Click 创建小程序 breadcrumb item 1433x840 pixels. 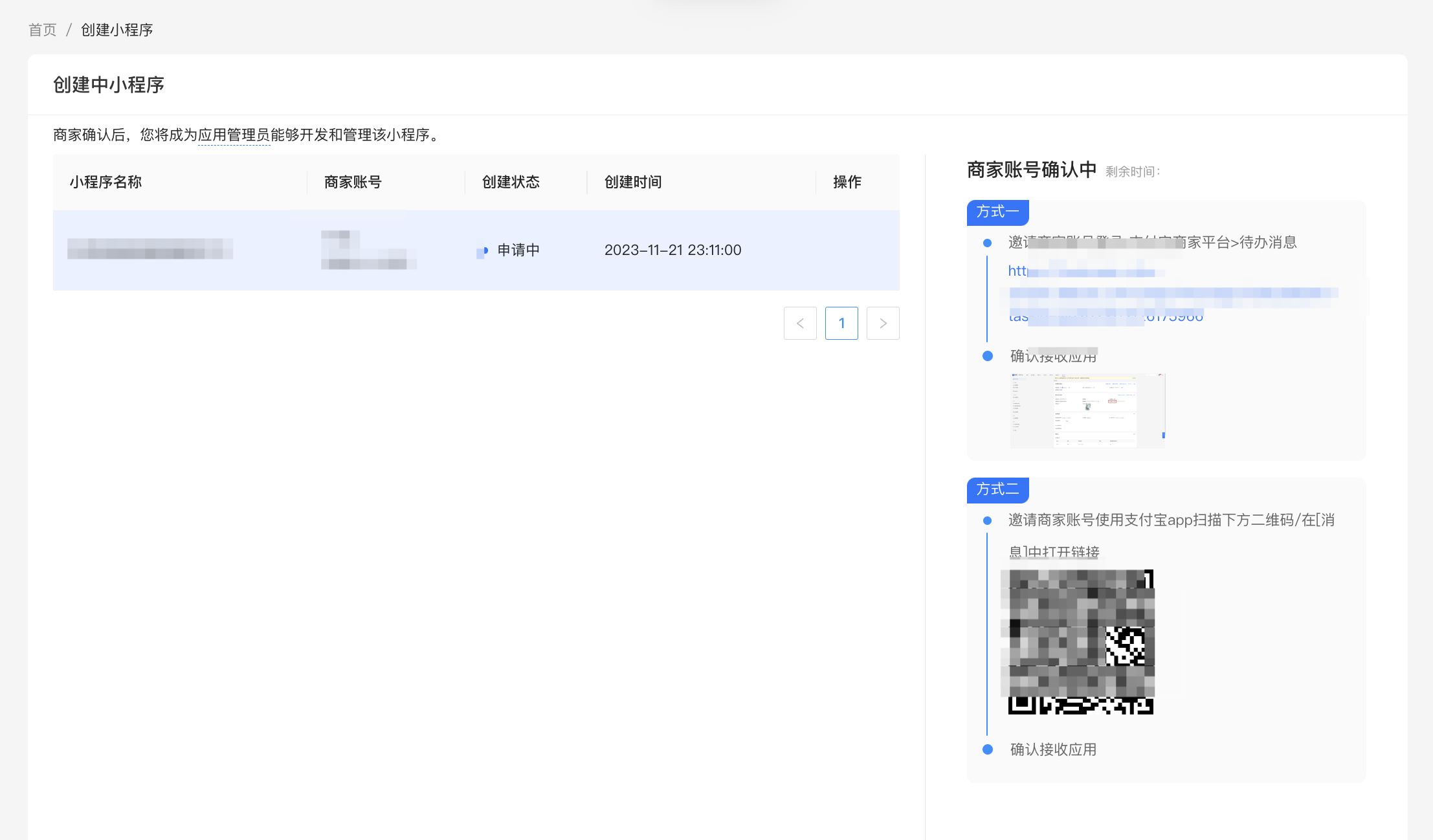(117, 30)
